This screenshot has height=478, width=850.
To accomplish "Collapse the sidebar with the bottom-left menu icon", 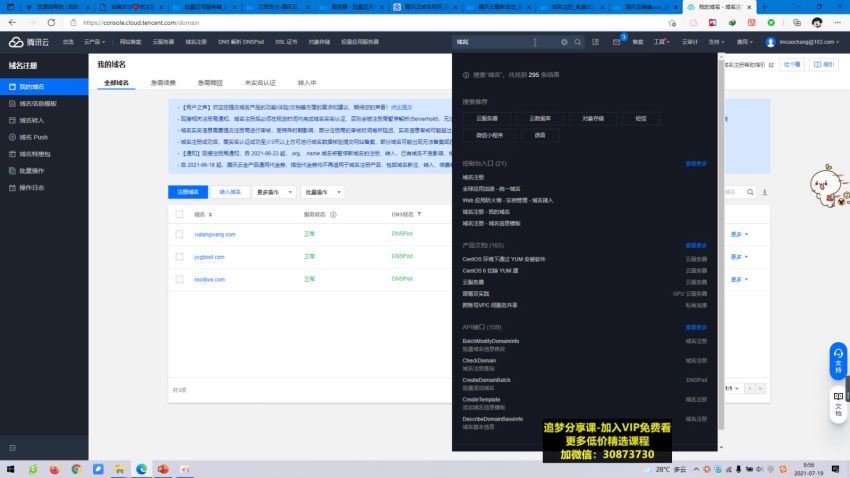I will (12, 448).
